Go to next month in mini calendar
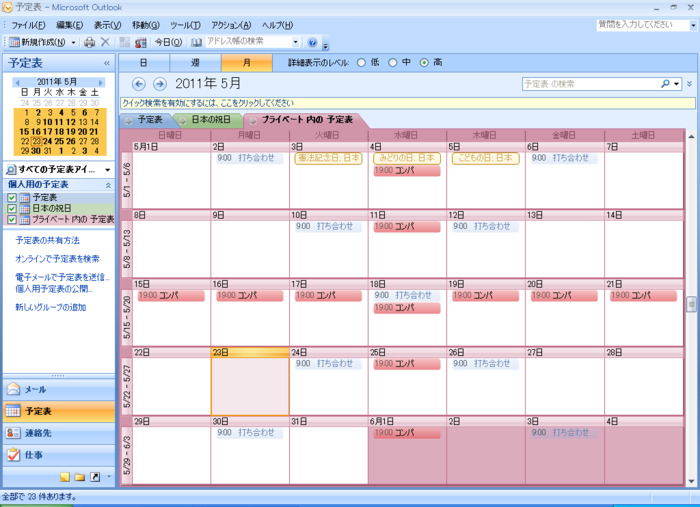The height and width of the screenshot is (507, 700). 101,82
